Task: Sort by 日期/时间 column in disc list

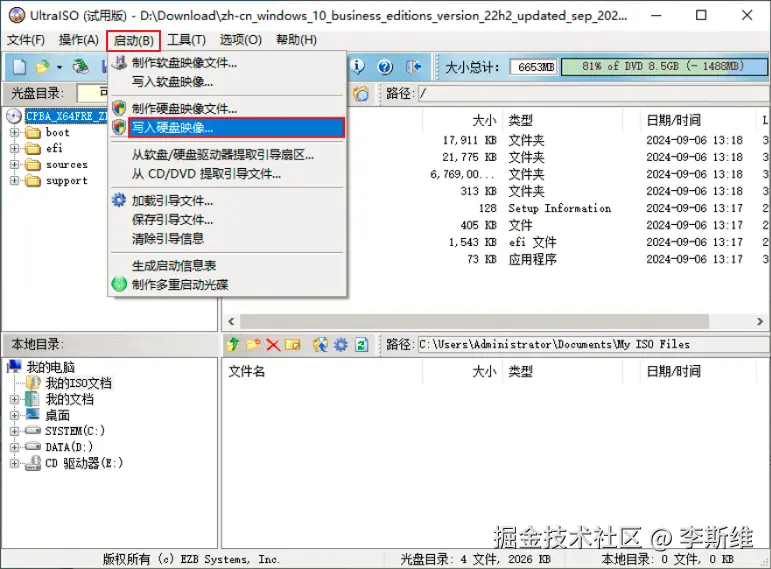Action: coord(698,120)
